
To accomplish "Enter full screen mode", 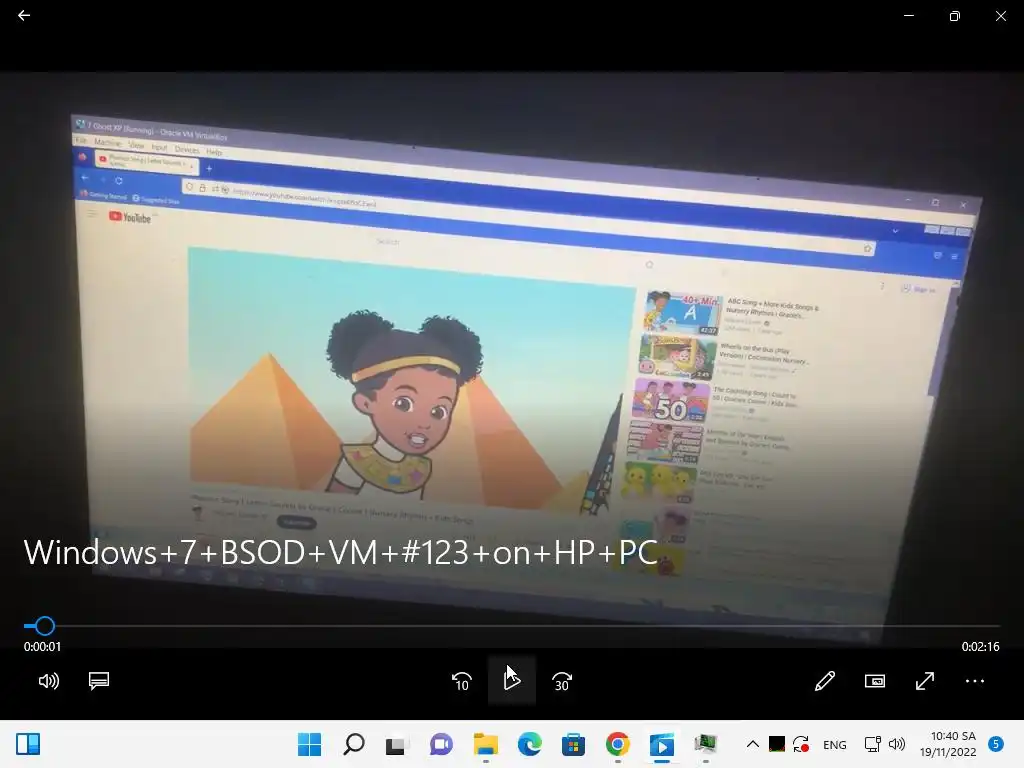I will pyautogui.click(x=925, y=681).
